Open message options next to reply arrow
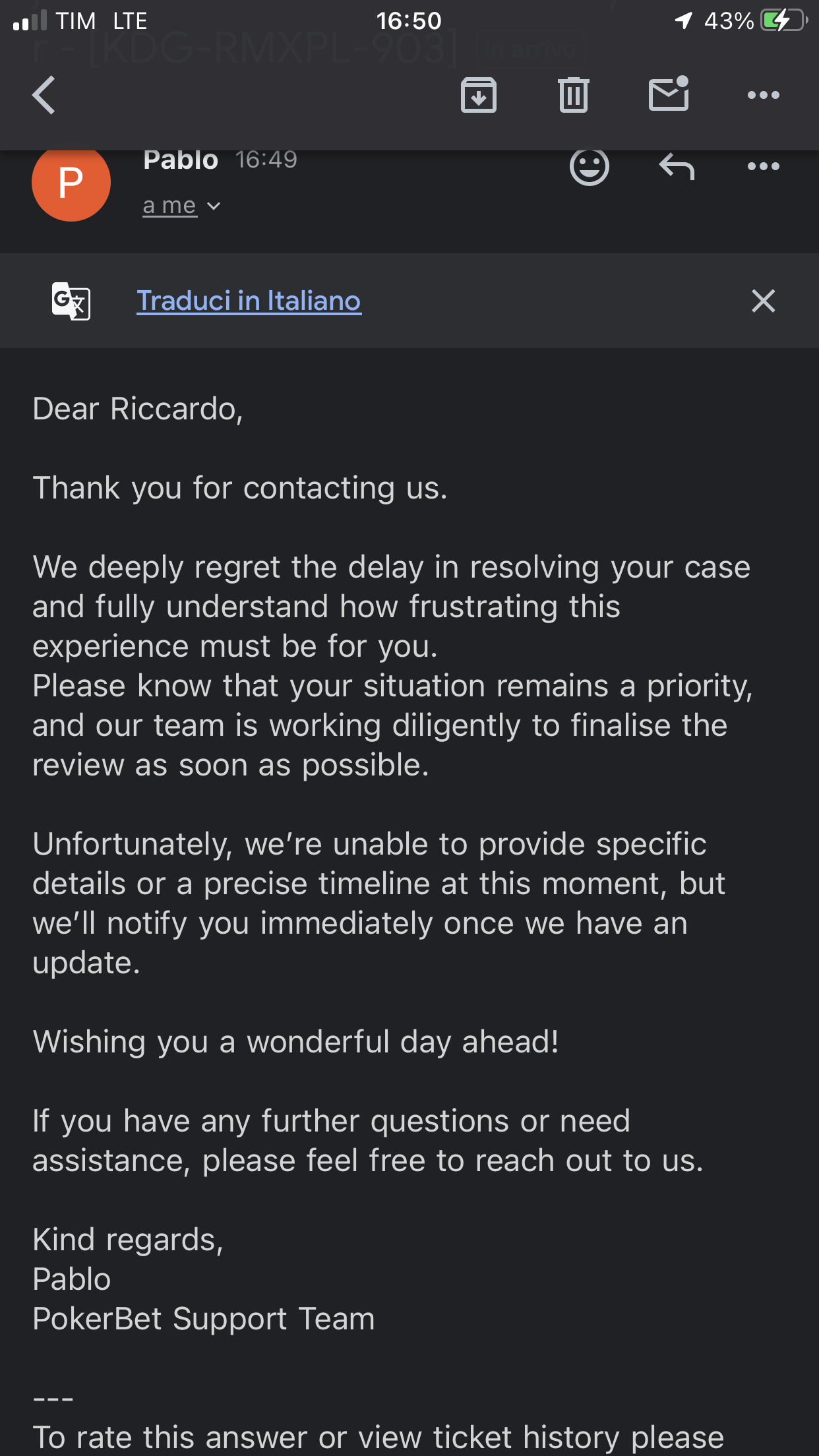 pos(763,166)
